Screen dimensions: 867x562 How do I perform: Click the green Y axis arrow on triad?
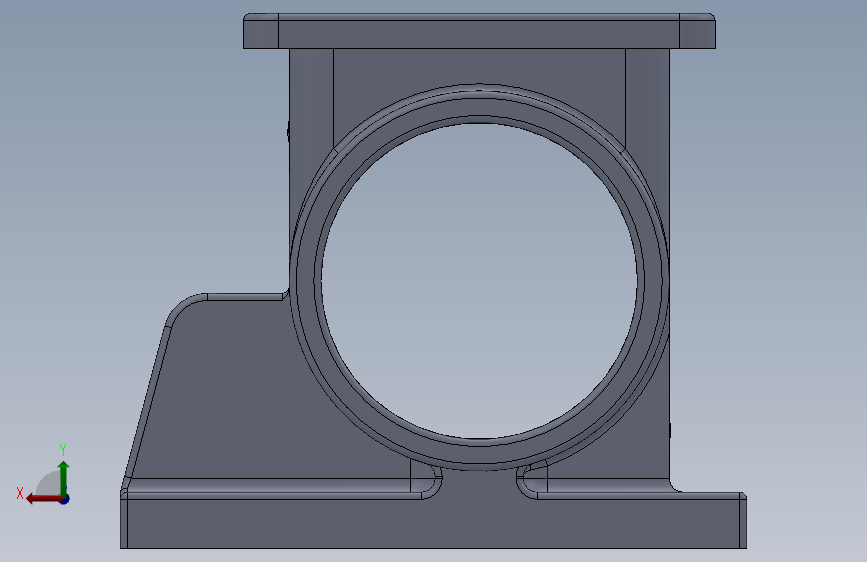tap(64, 478)
